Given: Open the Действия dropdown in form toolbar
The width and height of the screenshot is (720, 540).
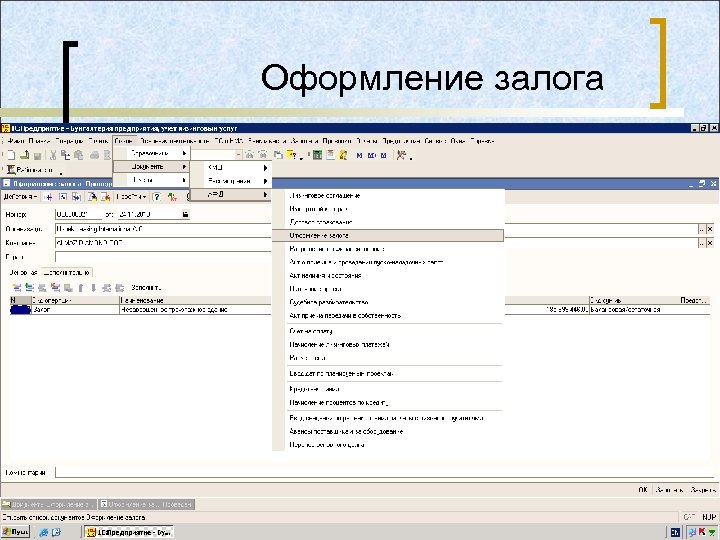Looking at the screenshot, I should (20, 197).
